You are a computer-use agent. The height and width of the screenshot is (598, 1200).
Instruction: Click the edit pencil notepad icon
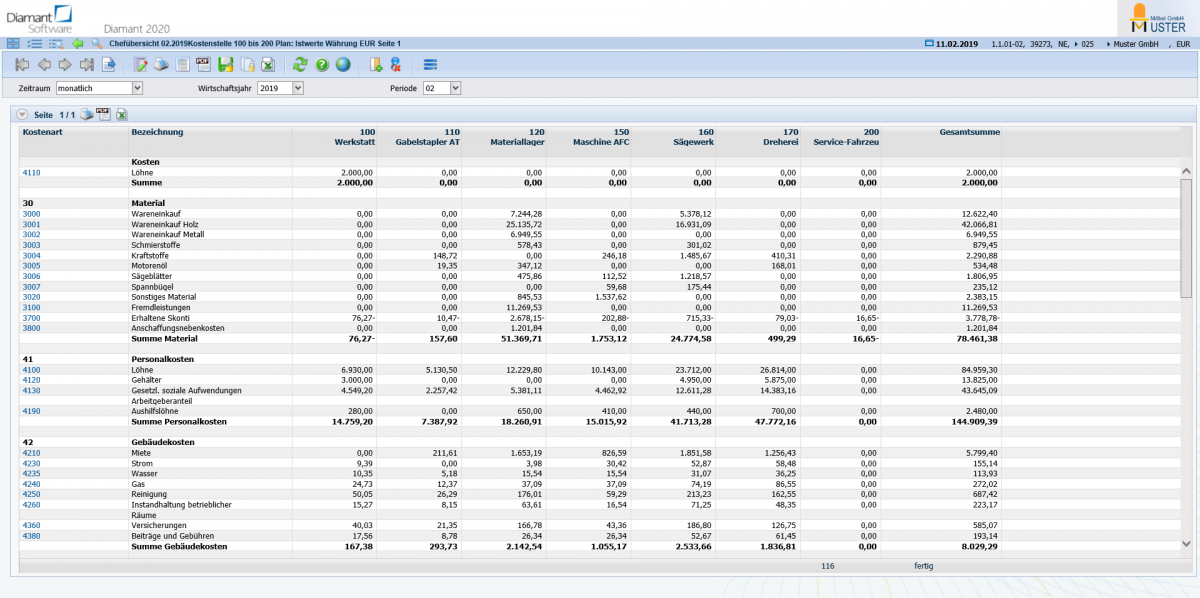[140, 65]
